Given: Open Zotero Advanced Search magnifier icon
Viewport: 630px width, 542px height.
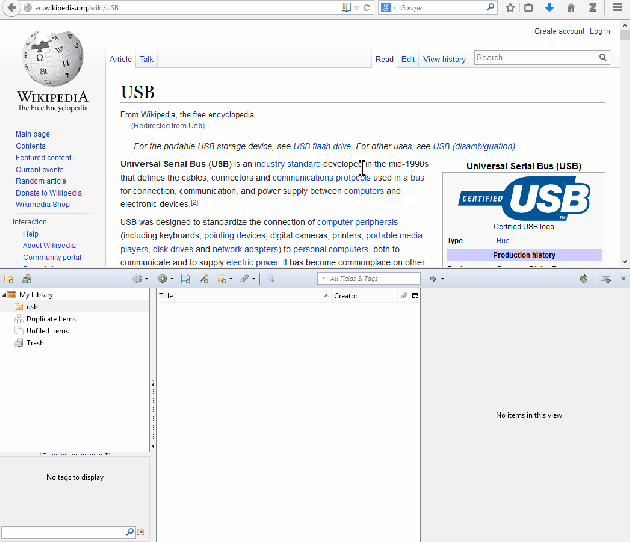Looking at the screenshot, I should point(270,279).
